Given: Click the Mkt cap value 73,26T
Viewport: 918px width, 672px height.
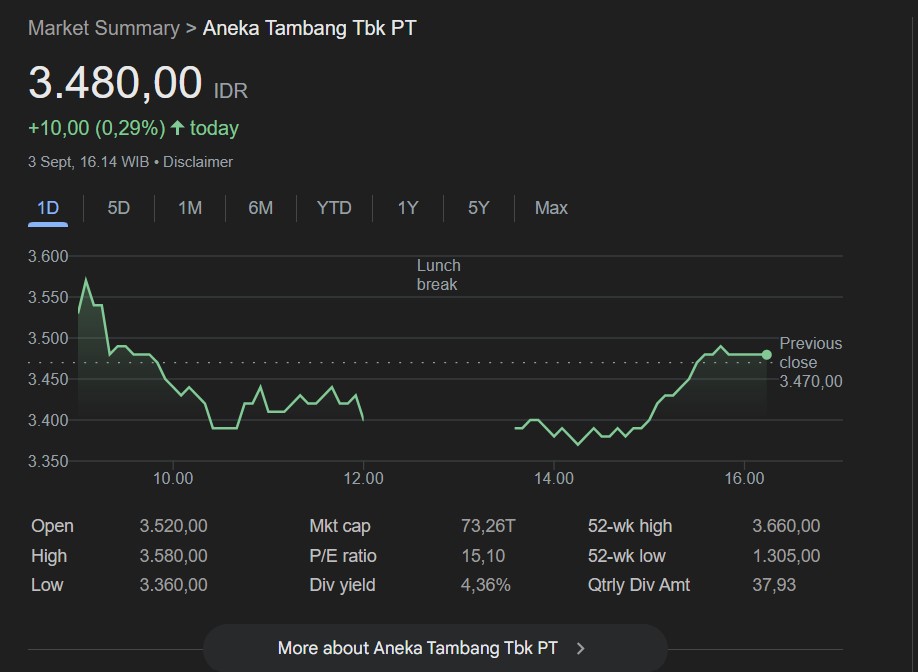Looking at the screenshot, I should click(x=488, y=526).
